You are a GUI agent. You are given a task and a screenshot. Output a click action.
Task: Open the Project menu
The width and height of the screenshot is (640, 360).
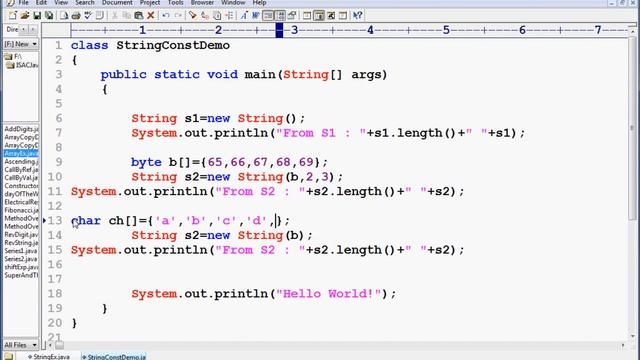150,2
